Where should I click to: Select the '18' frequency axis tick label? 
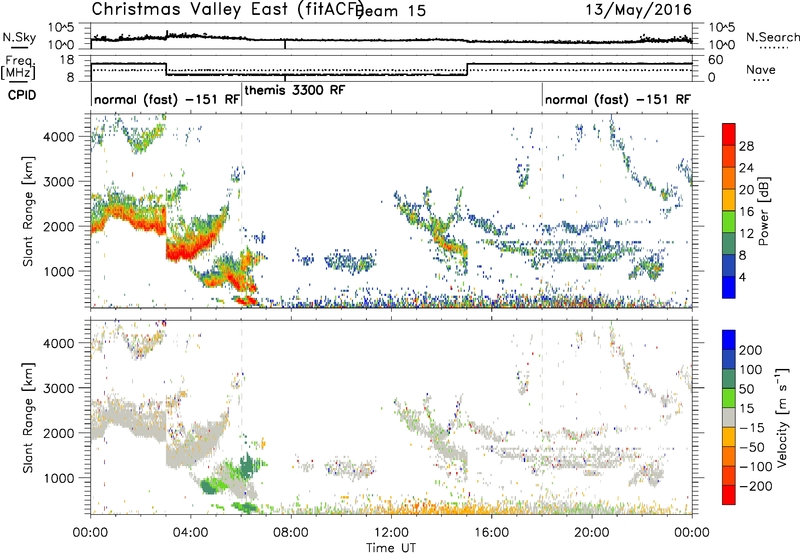tap(67, 60)
